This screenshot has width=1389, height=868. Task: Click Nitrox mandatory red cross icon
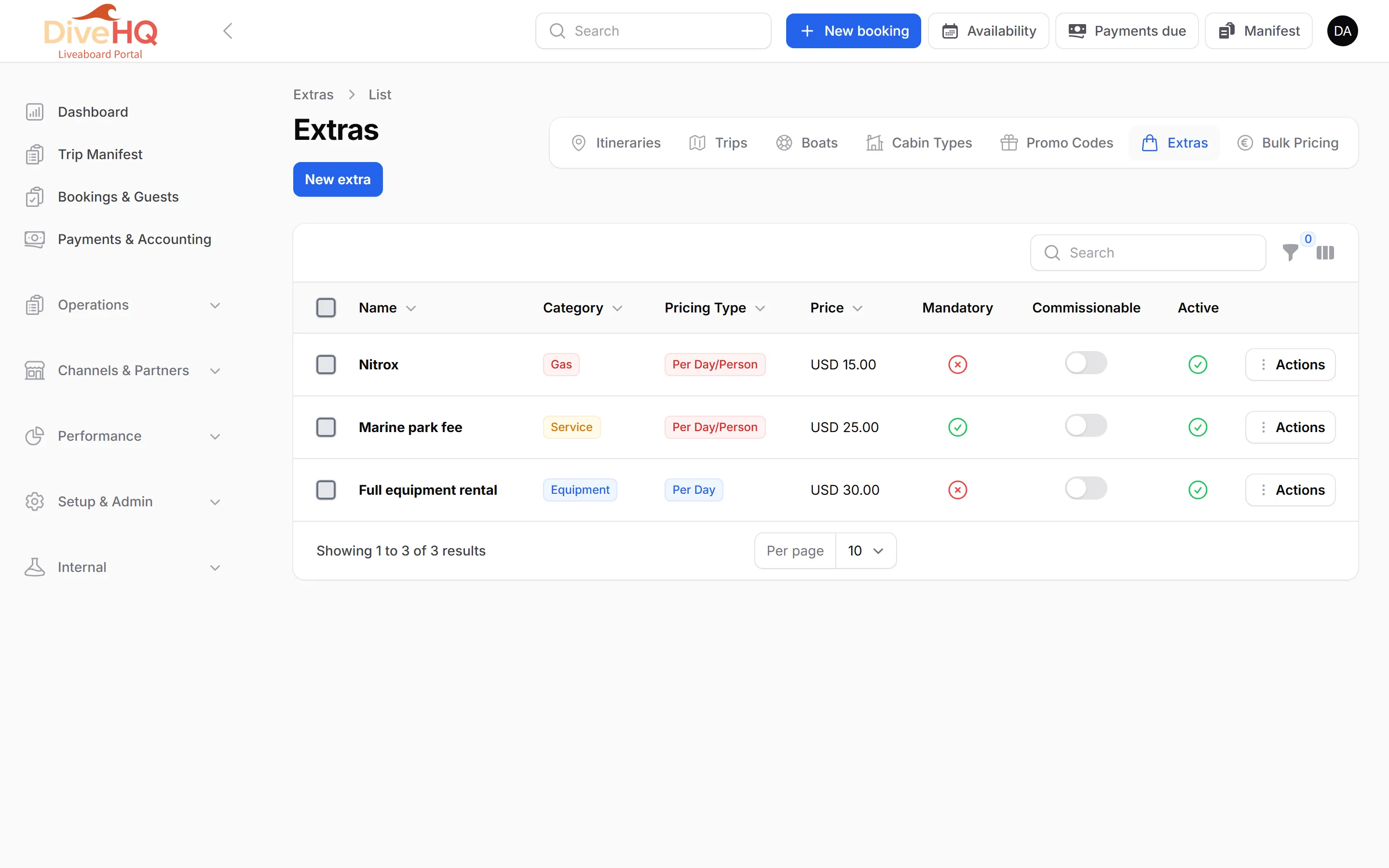pos(957,365)
